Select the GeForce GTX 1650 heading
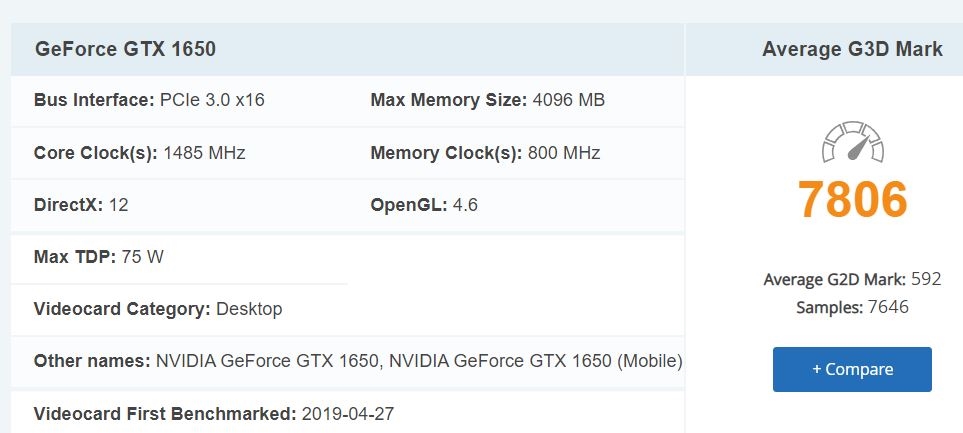The height and width of the screenshot is (433, 963). click(125, 49)
